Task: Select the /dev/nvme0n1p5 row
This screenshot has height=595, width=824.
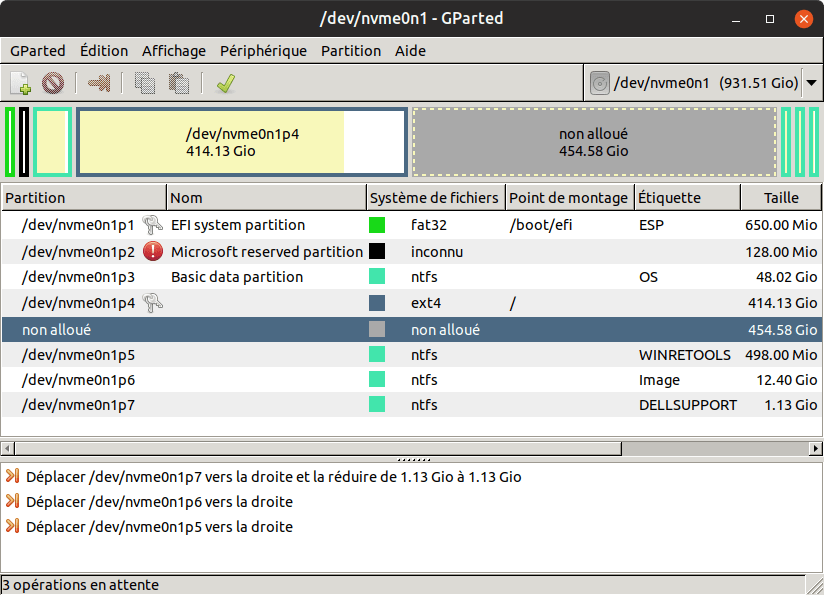Action: click(x=411, y=355)
